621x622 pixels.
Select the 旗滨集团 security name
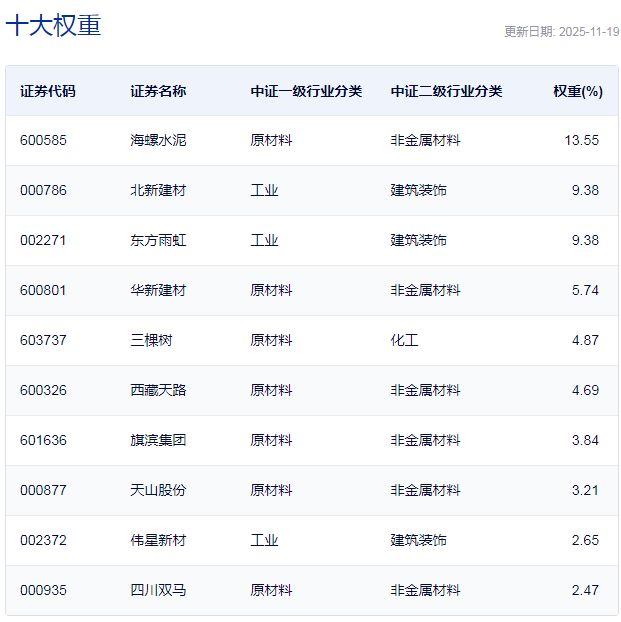[x=158, y=441]
